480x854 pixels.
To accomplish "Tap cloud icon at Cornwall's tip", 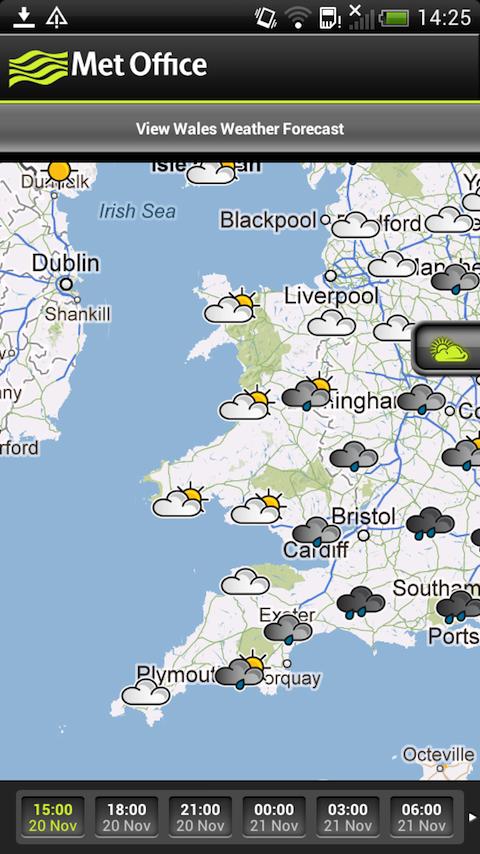I will coord(145,692).
